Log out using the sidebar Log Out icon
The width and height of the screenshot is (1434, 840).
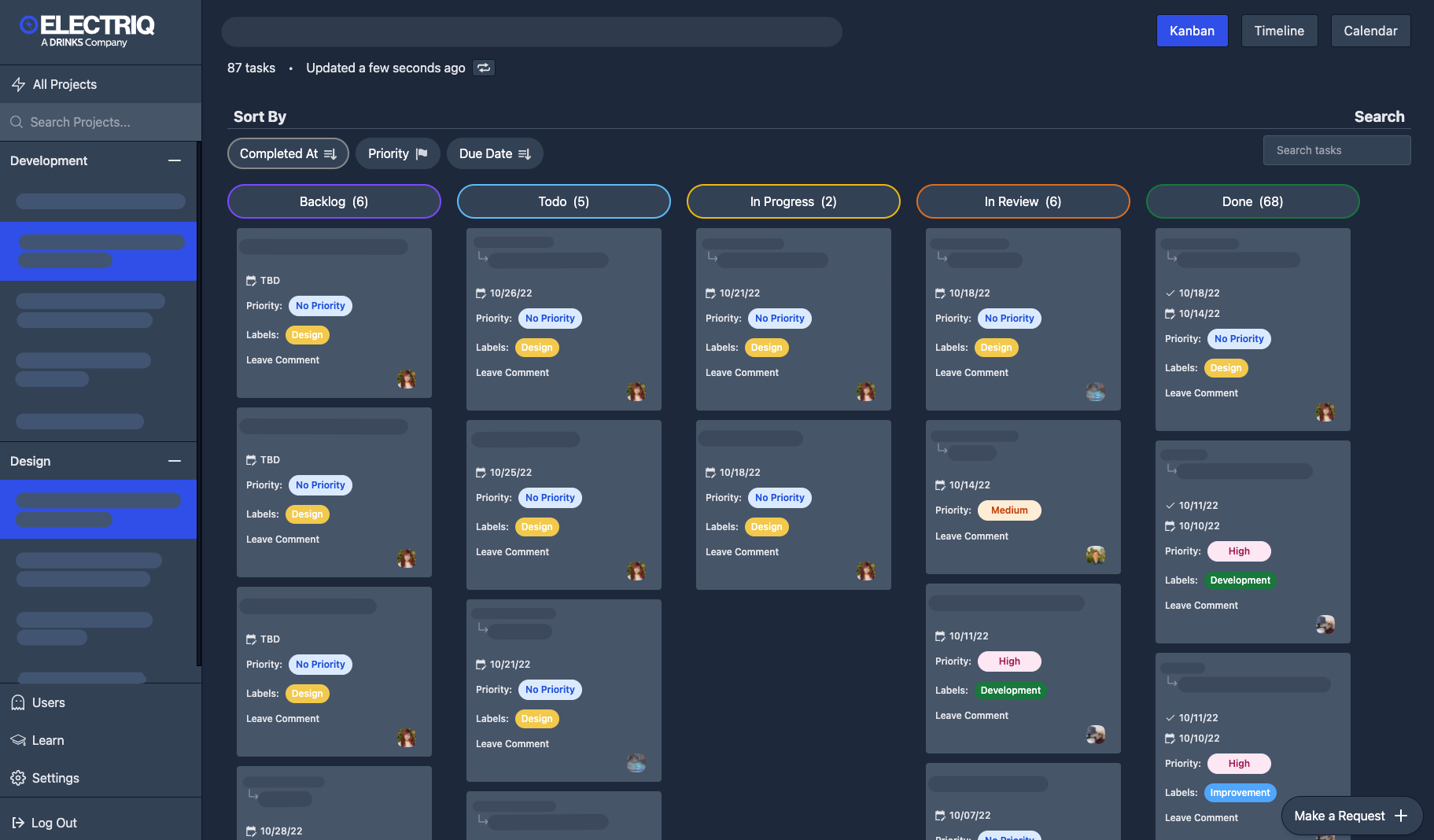[x=18, y=823]
